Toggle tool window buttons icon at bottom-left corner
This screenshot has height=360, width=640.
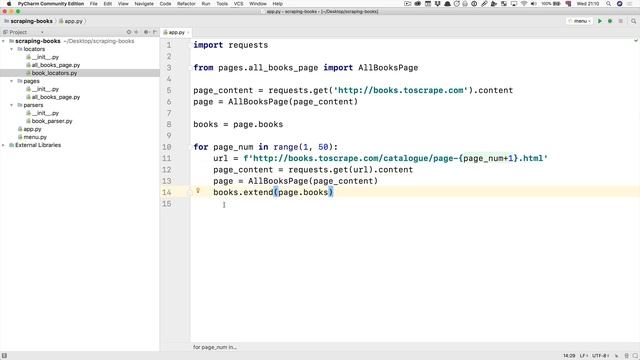(x=4, y=356)
